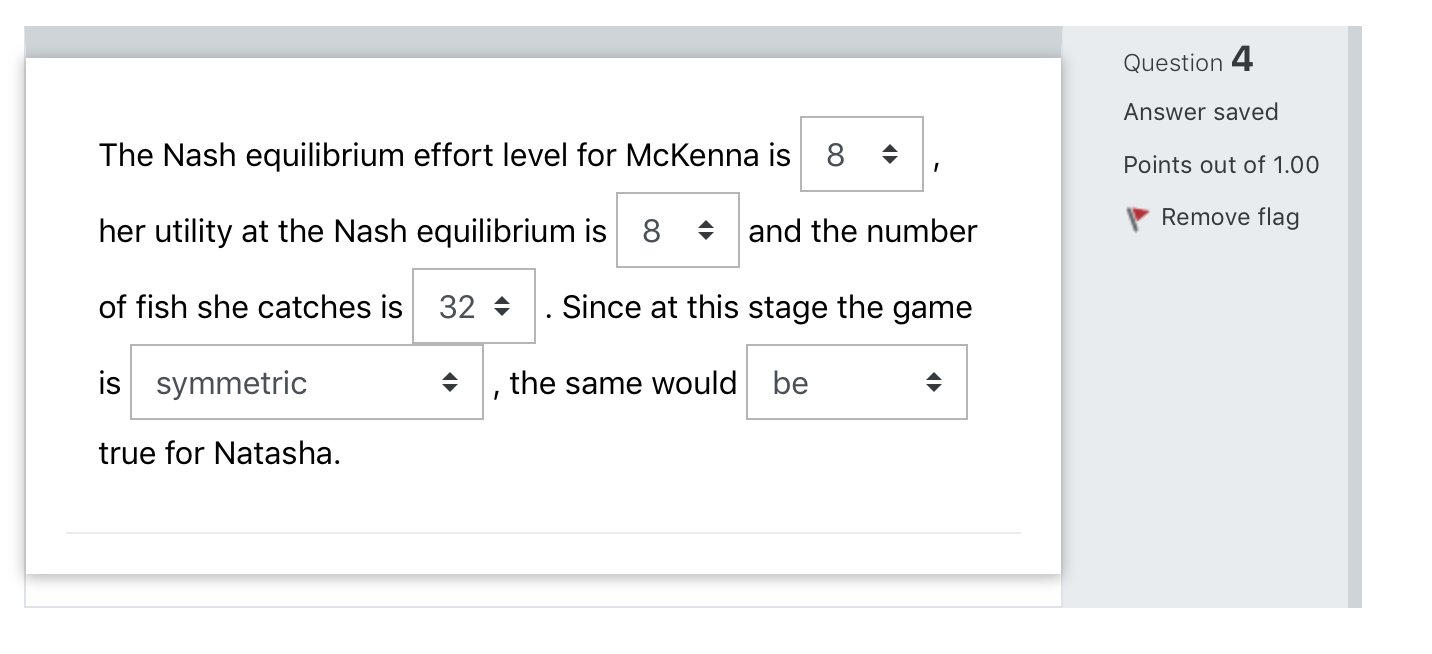Open the dropdown showing symmetric

point(306,383)
